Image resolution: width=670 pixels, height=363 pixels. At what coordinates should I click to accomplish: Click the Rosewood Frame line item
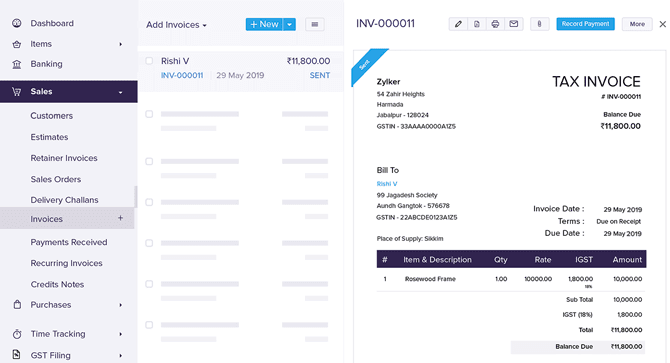click(x=430, y=279)
